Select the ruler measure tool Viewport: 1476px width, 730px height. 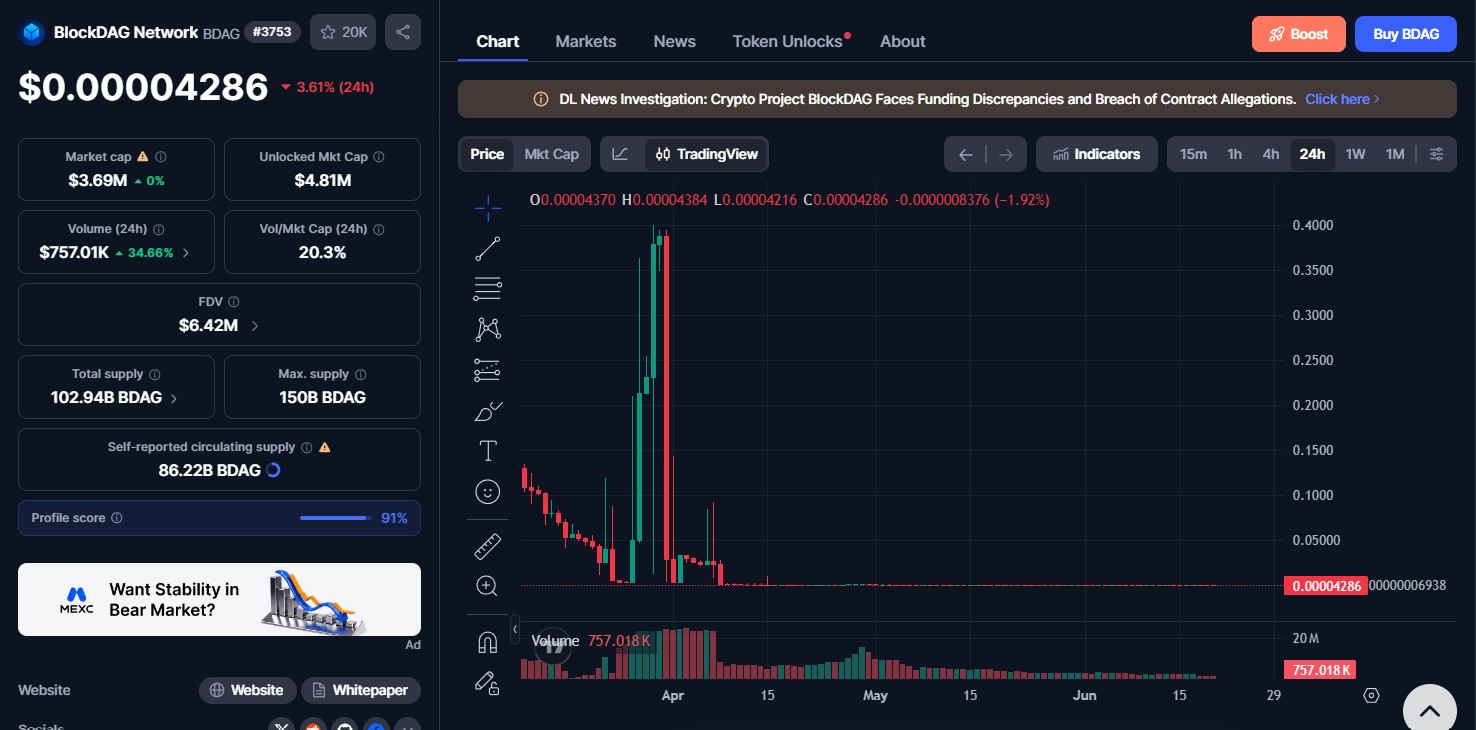[x=488, y=546]
